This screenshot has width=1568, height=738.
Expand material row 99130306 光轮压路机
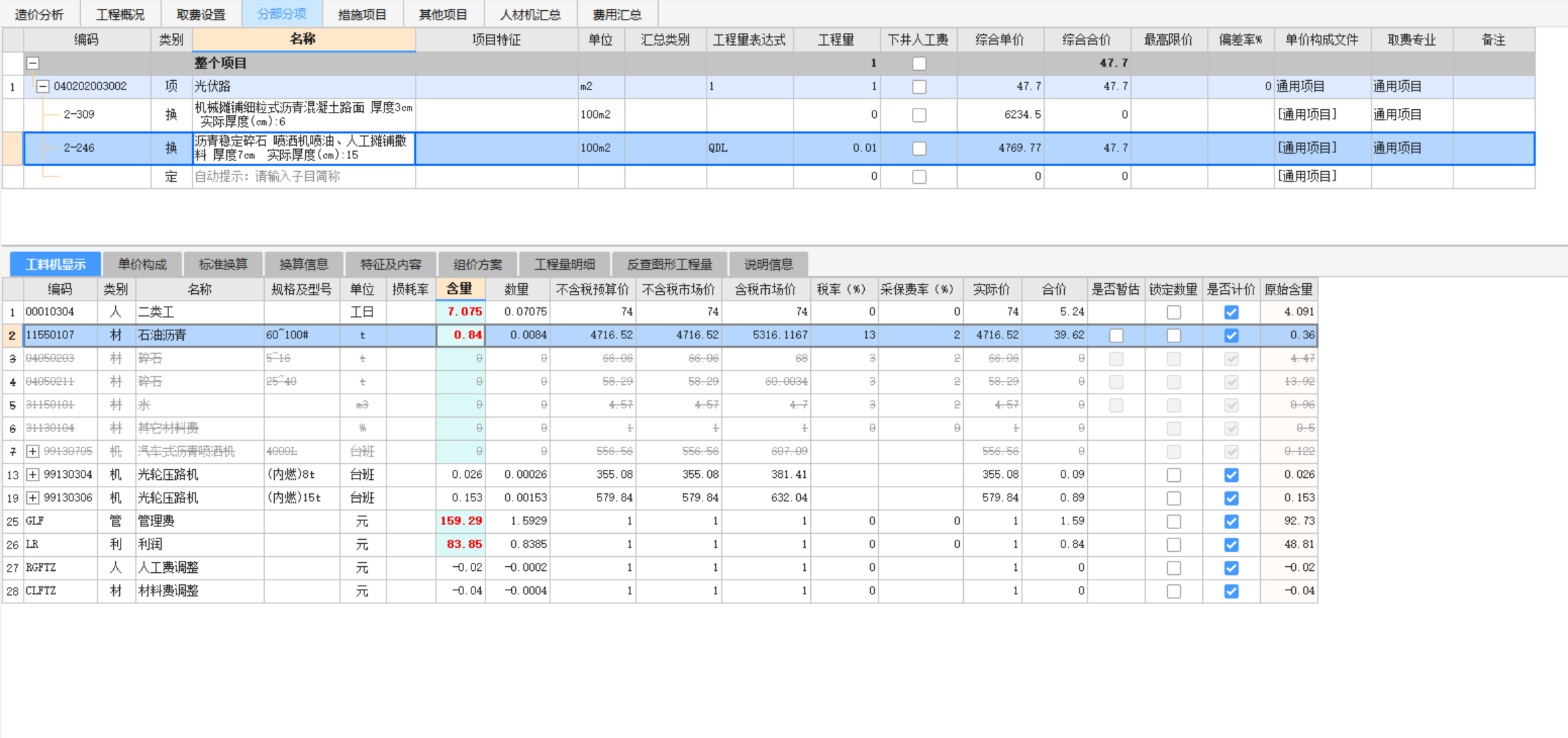(x=32, y=498)
